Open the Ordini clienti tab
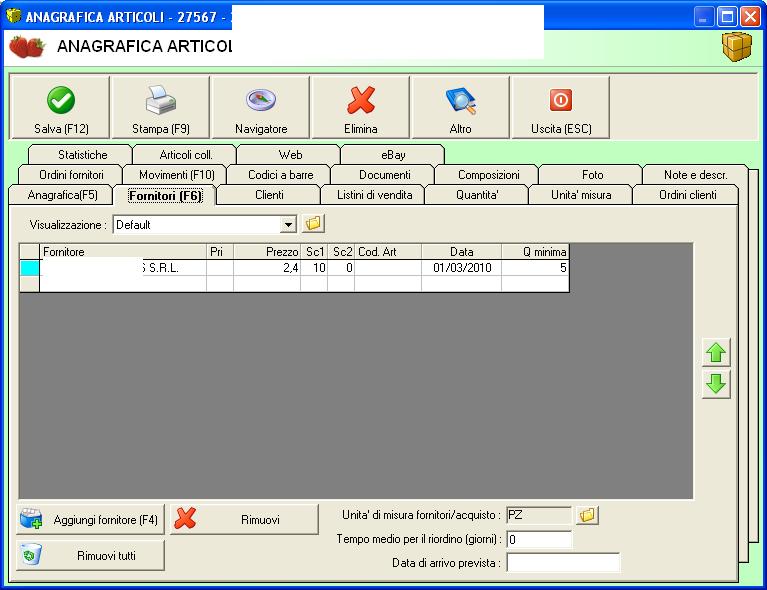The width and height of the screenshot is (767, 590). (x=687, y=195)
